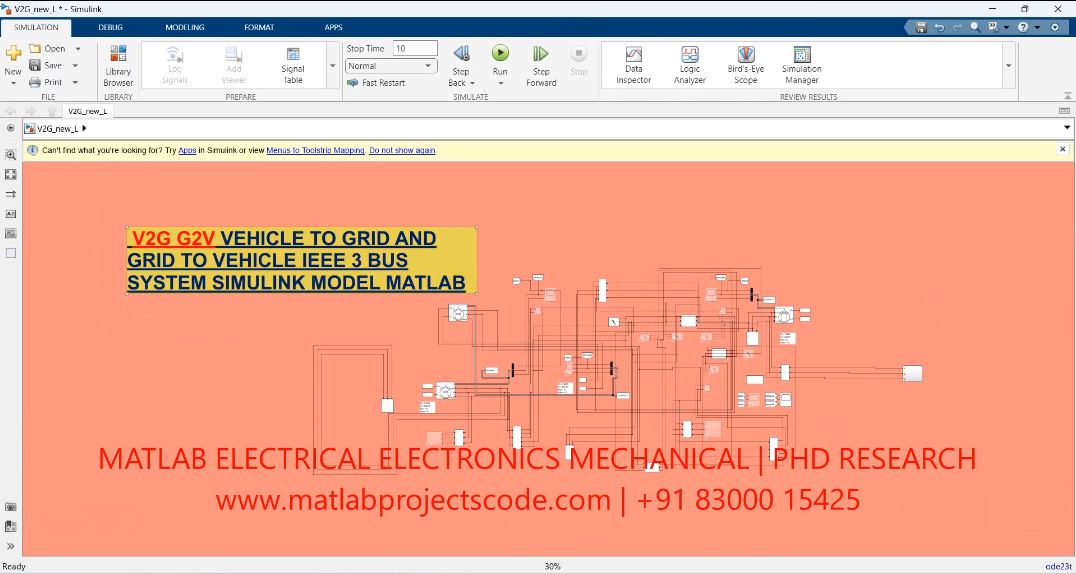Click the Stop Time input field
This screenshot has height=574, width=1076.
point(415,48)
